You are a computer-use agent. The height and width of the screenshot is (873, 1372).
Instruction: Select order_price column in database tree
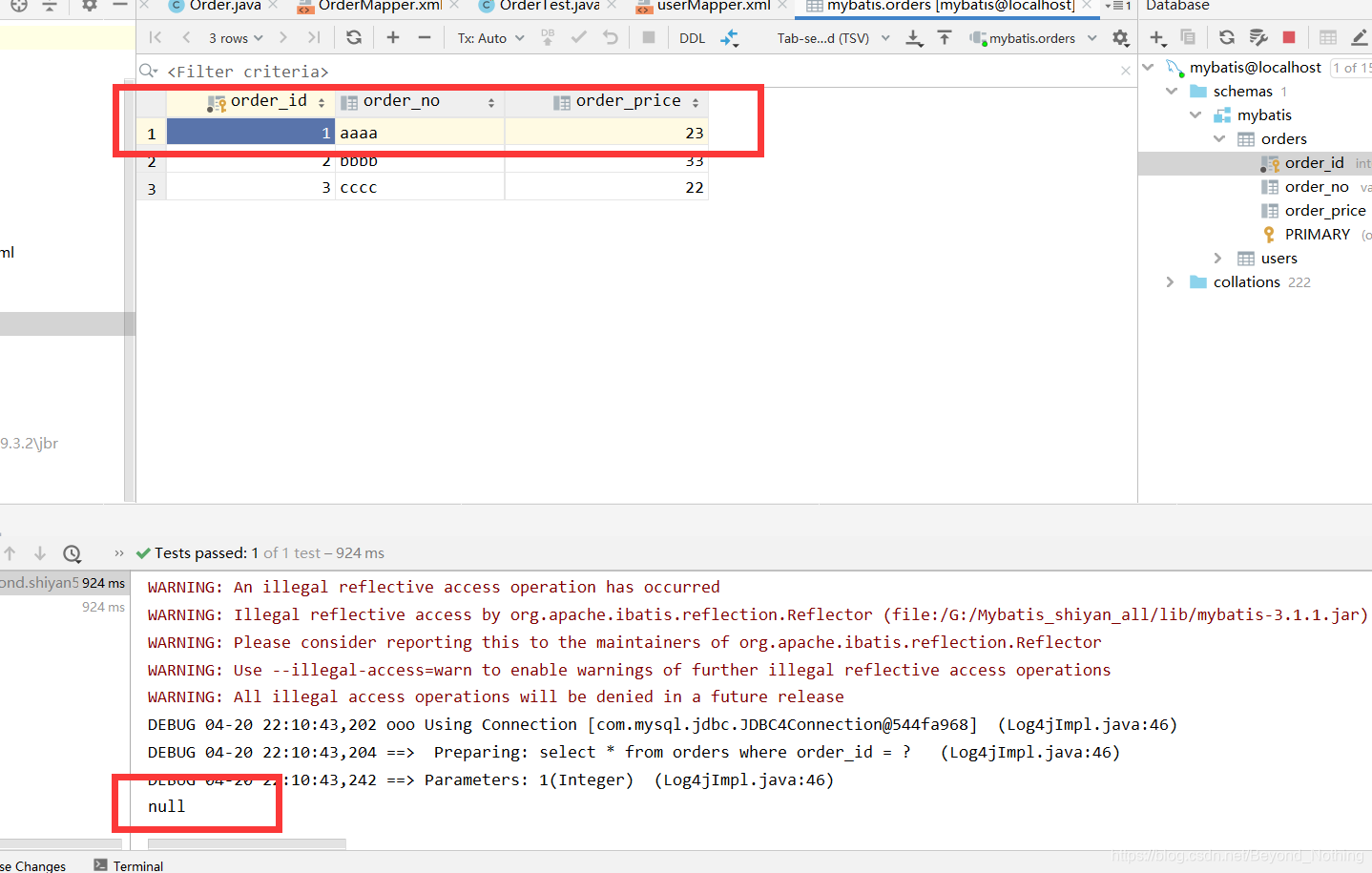[1325, 211]
